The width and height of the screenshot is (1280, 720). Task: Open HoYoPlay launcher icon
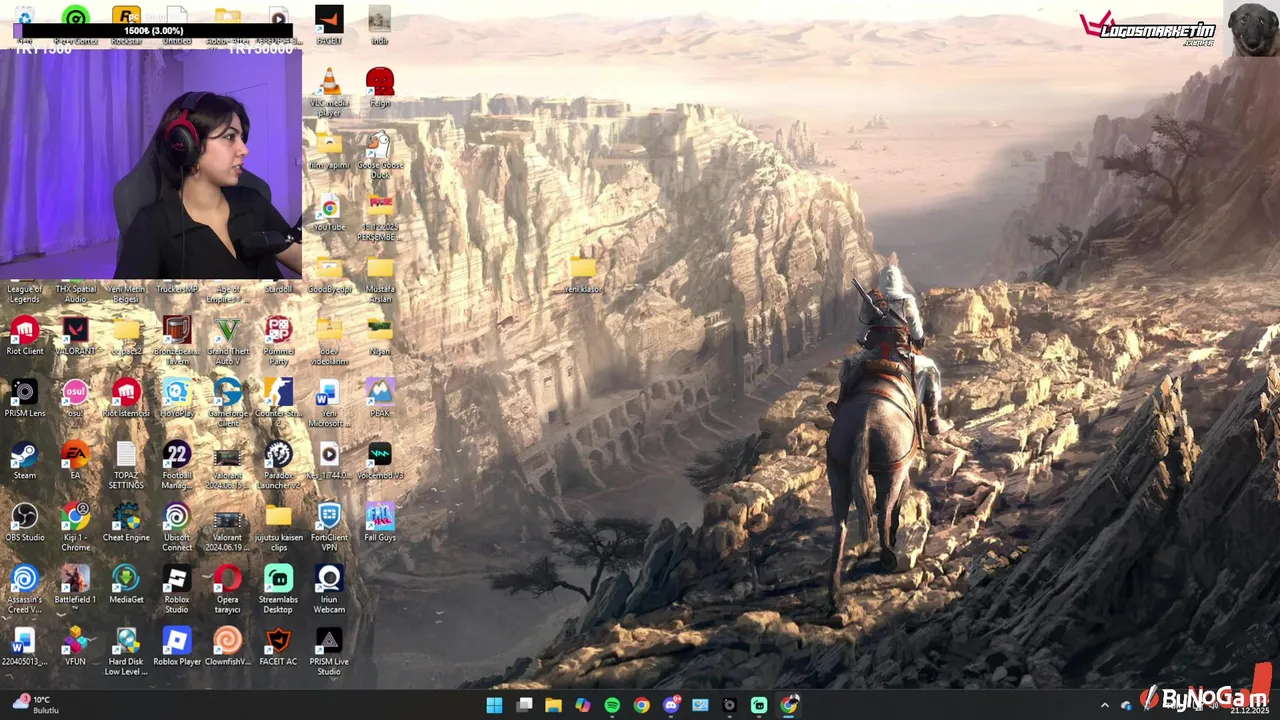[176, 398]
